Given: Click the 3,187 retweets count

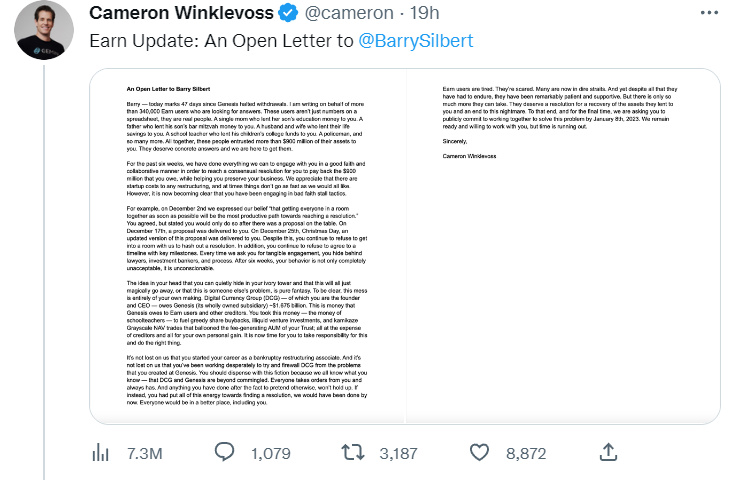Looking at the screenshot, I should [398, 454].
